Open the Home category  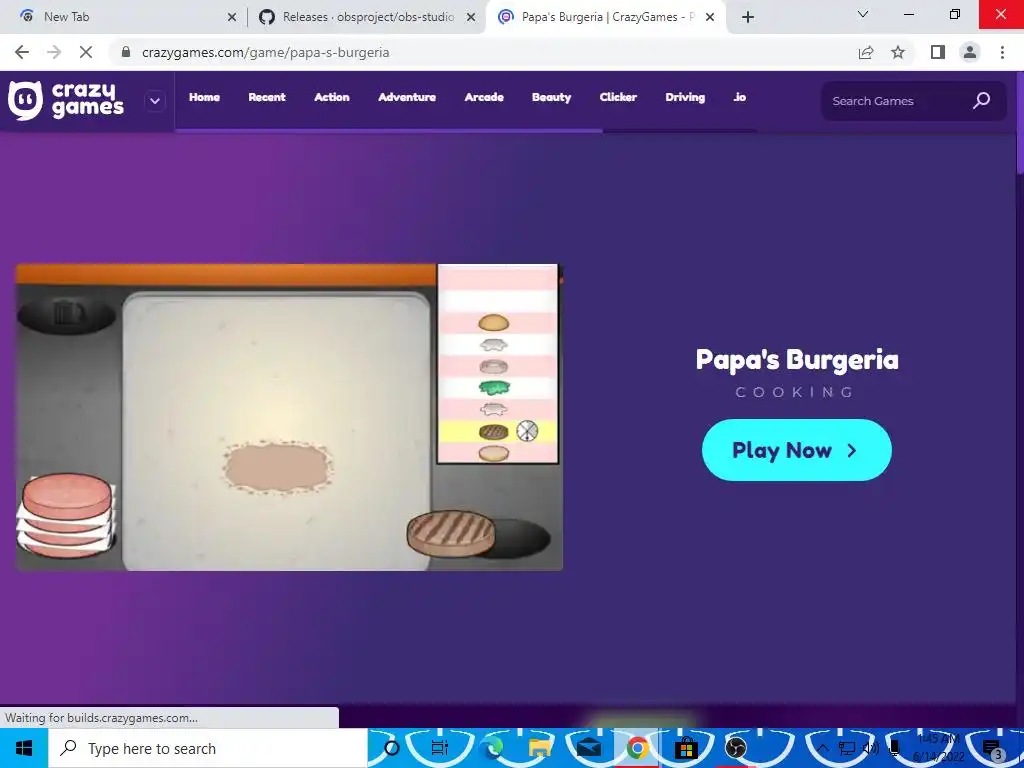(204, 97)
